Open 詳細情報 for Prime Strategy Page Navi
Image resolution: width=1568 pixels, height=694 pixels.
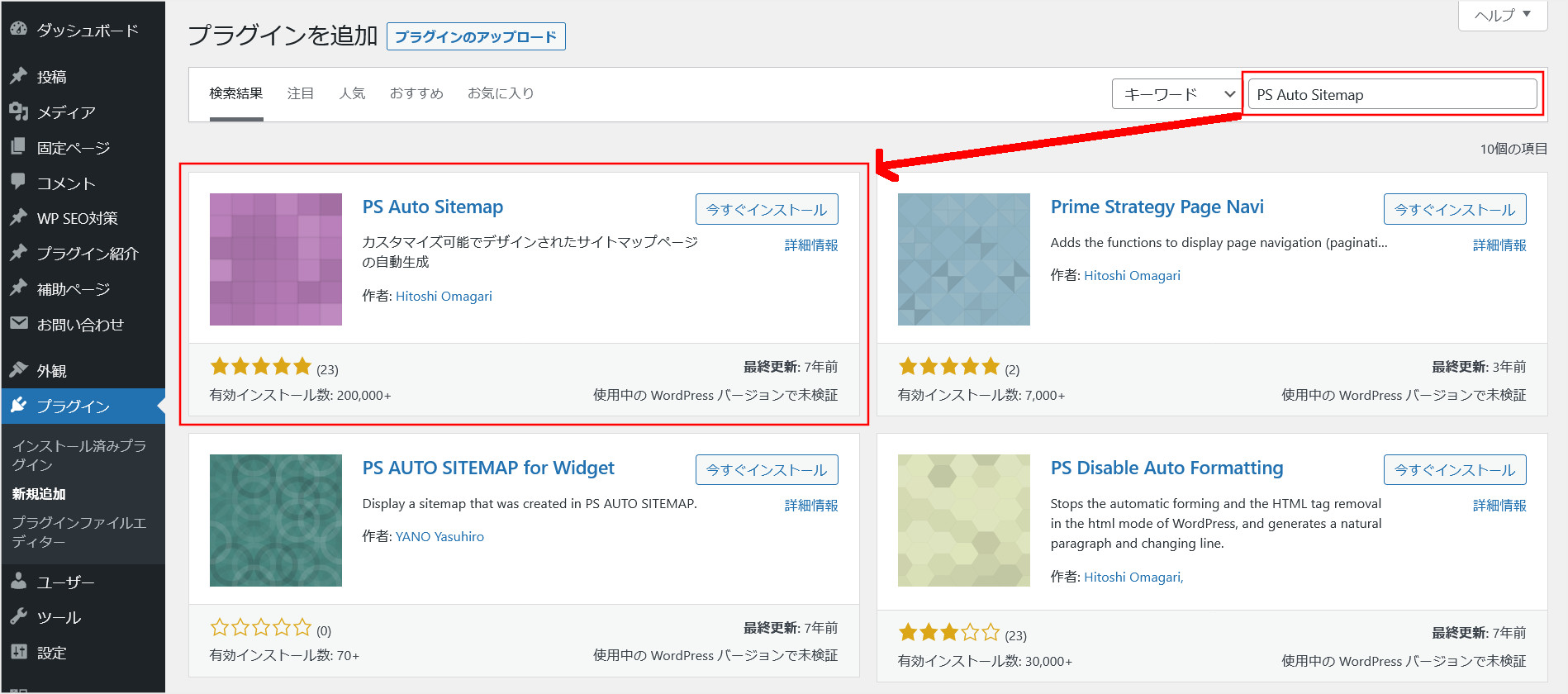click(x=1499, y=245)
